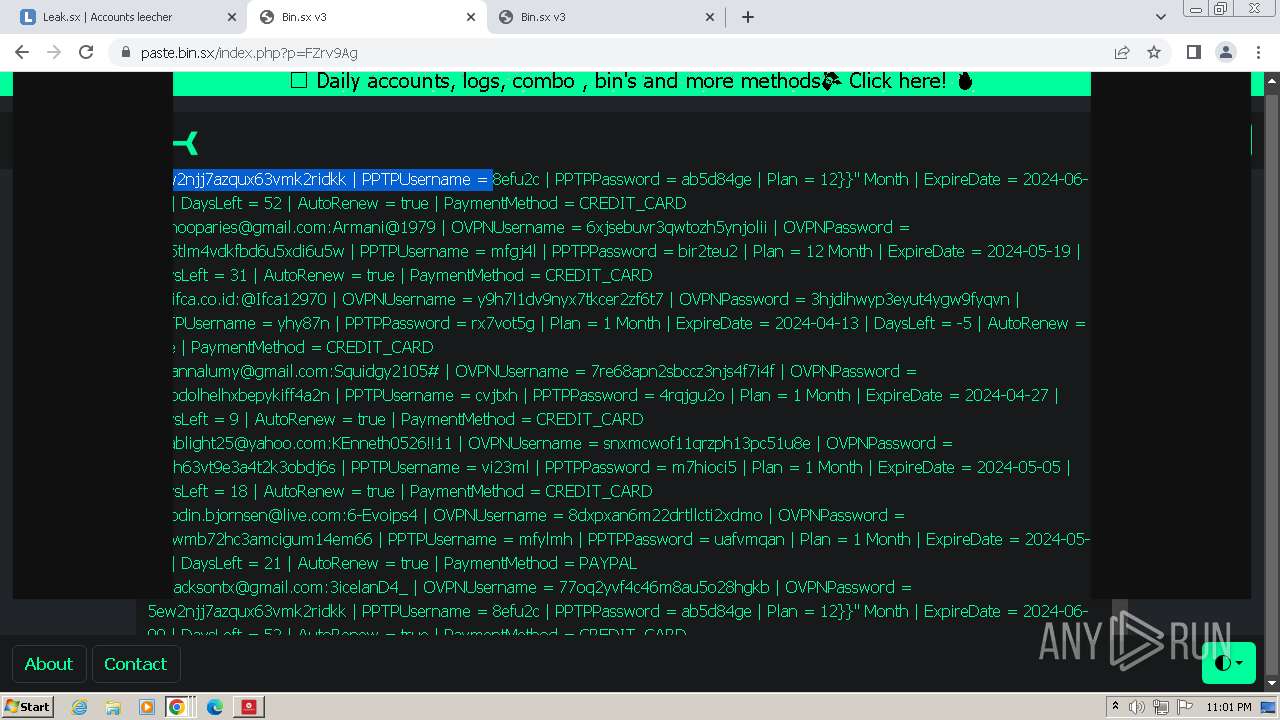The image size is (1280, 720).
Task: Click the 'DaysLeft = -5' text
Action: [923, 323]
